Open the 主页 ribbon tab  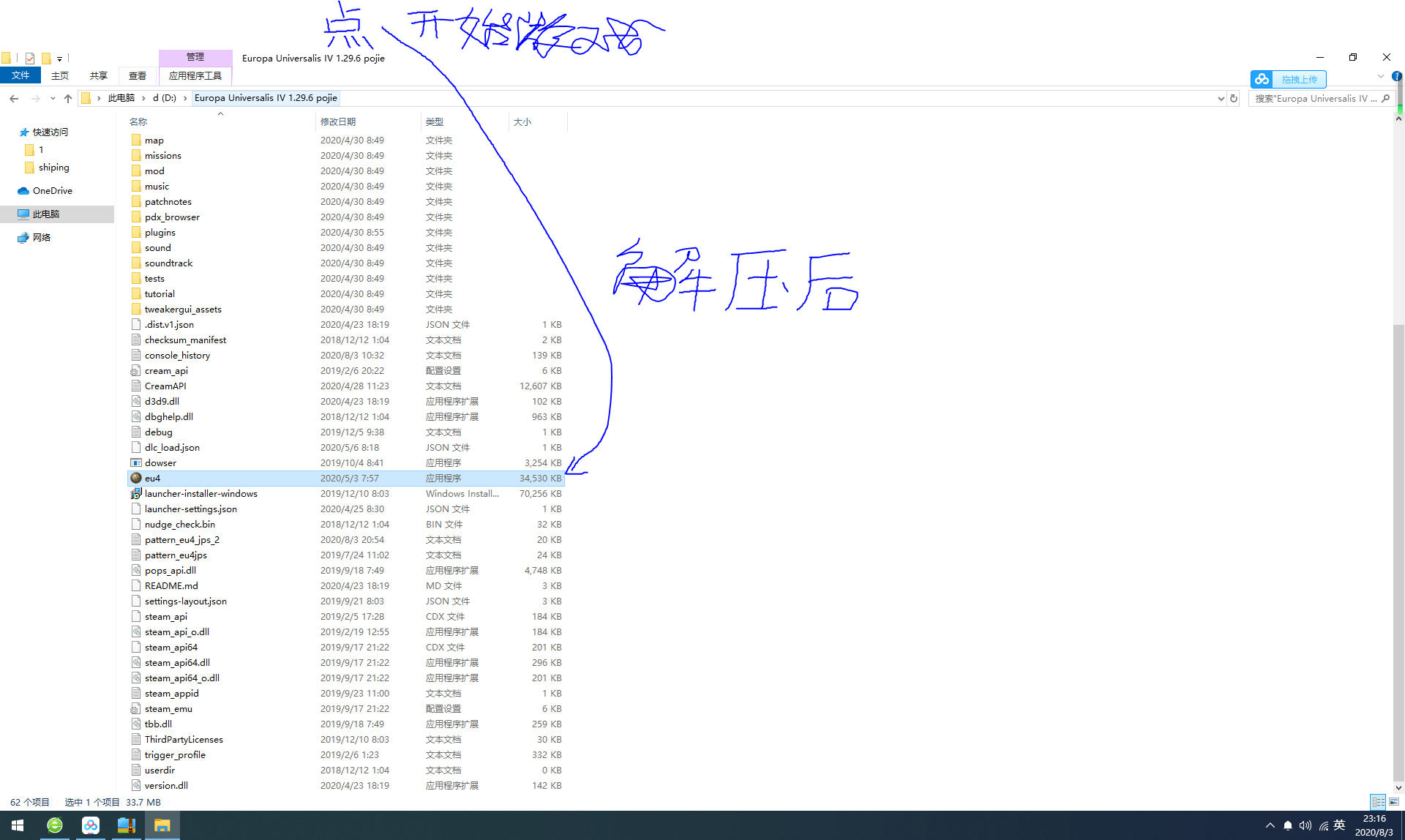click(x=60, y=75)
